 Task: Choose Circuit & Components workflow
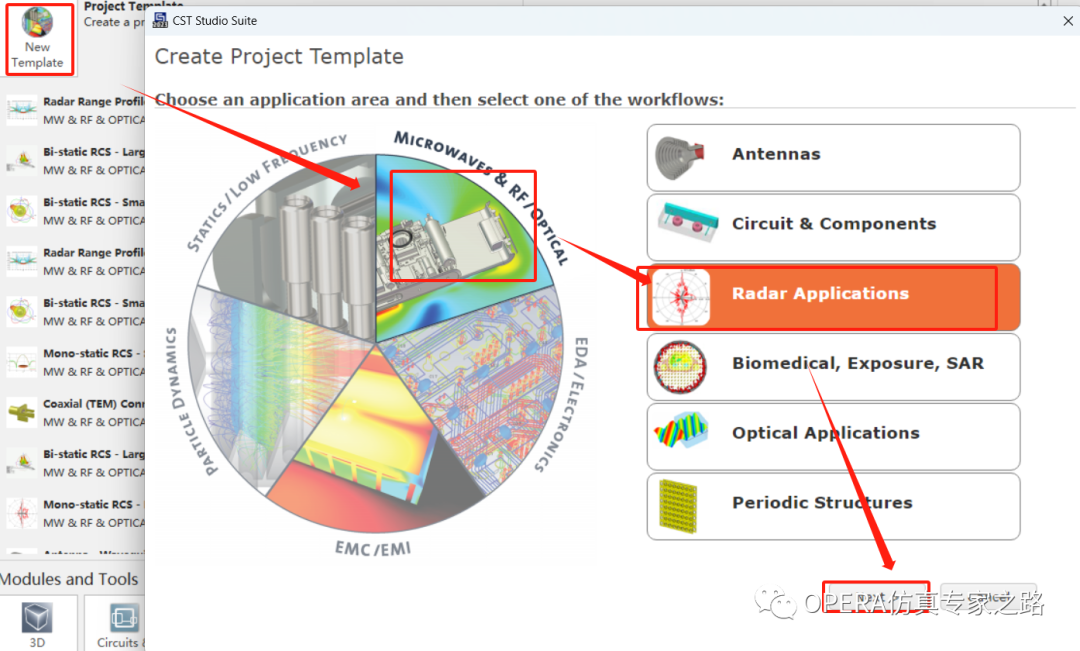point(833,227)
